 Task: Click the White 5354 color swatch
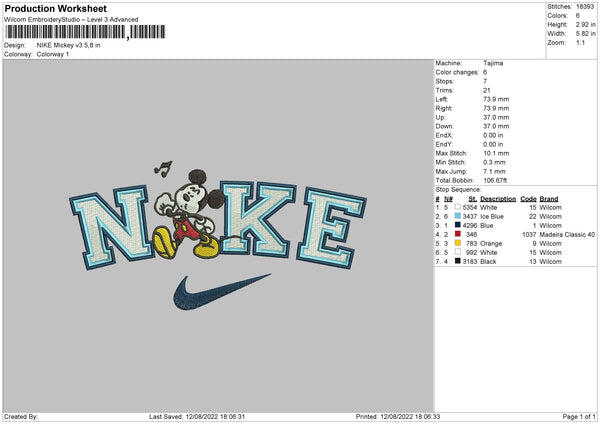457,207
